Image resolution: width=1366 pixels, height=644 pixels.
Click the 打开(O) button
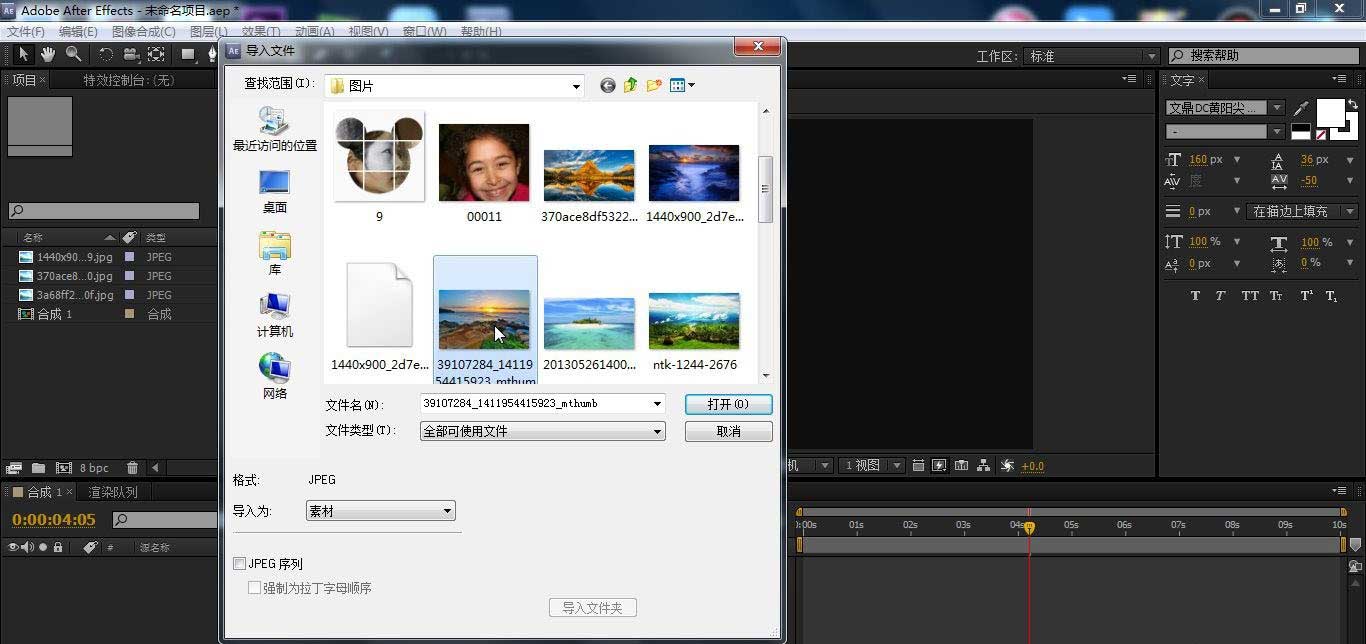(728, 404)
